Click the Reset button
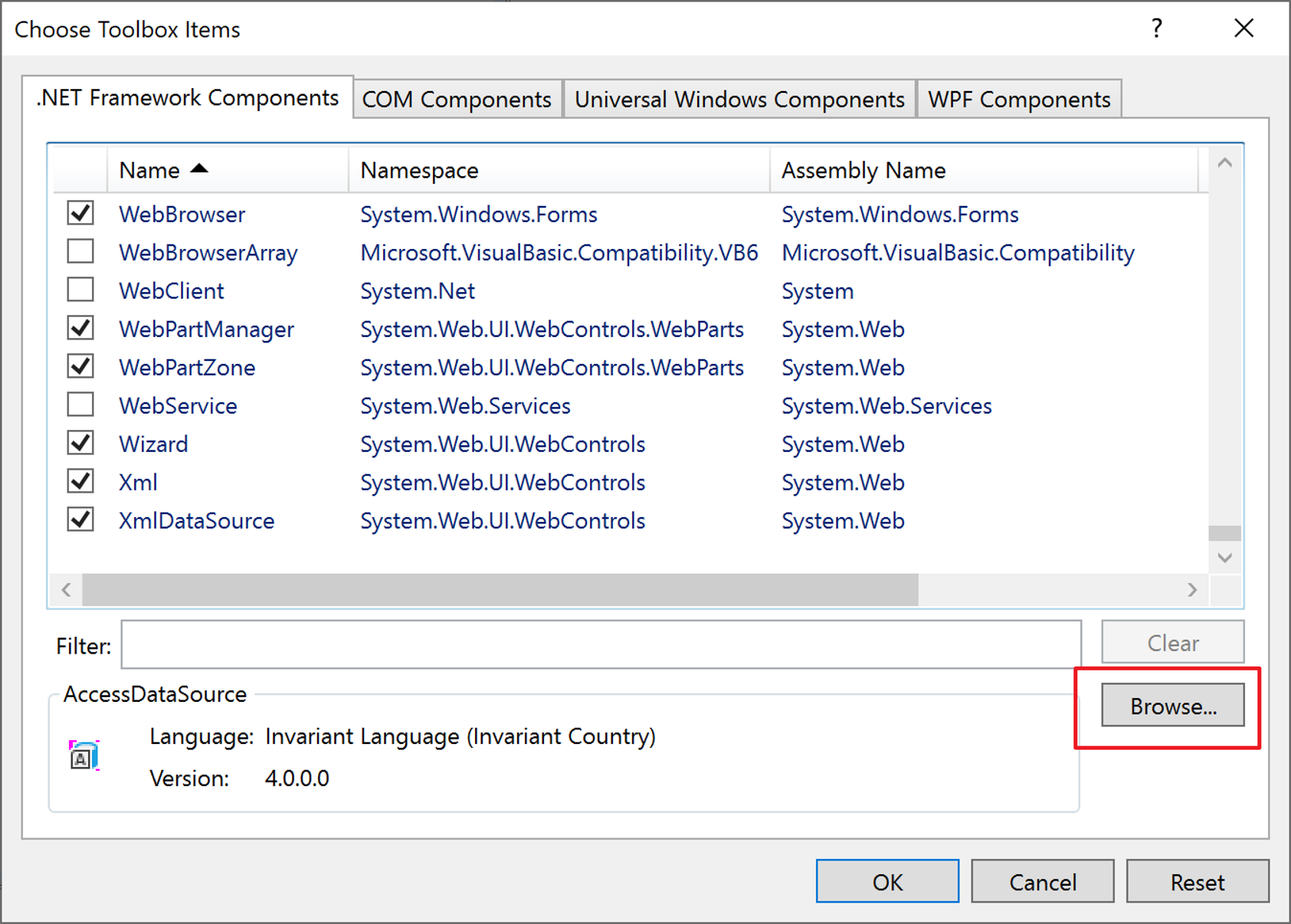Viewport: 1291px width, 924px height. 1198,881
